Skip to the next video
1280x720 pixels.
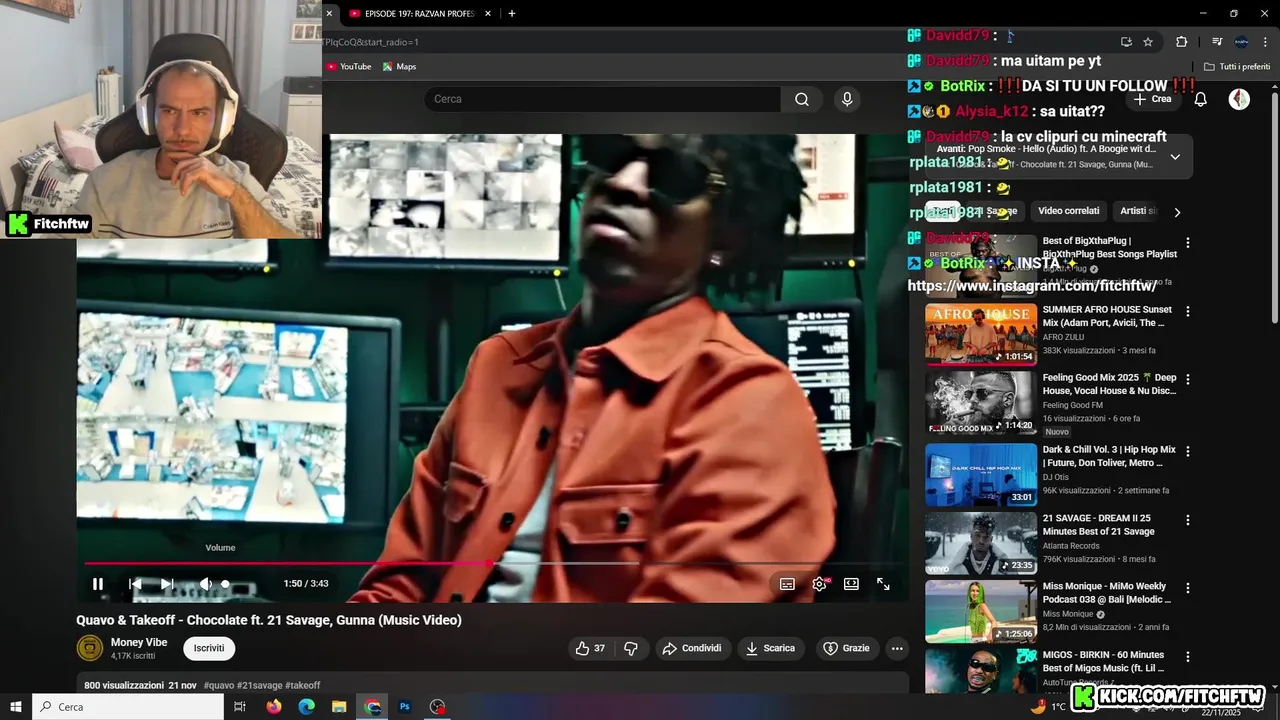pyautogui.click(x=167, y=584)
